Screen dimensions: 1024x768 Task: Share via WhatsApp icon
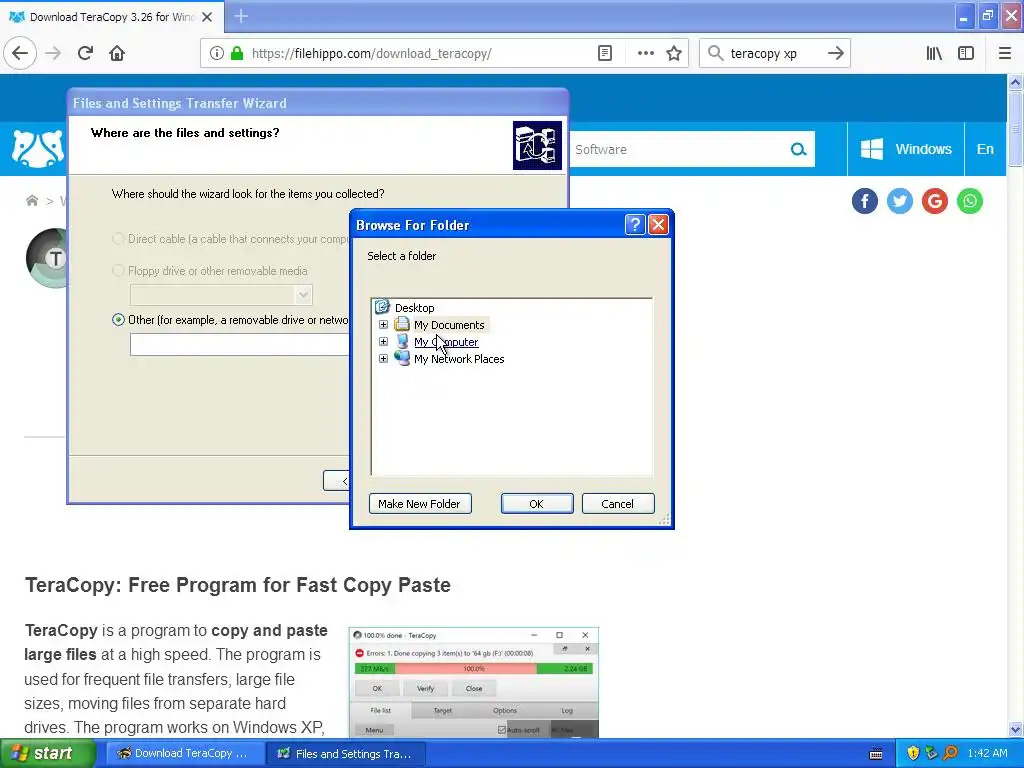click(x=970, y=201)
